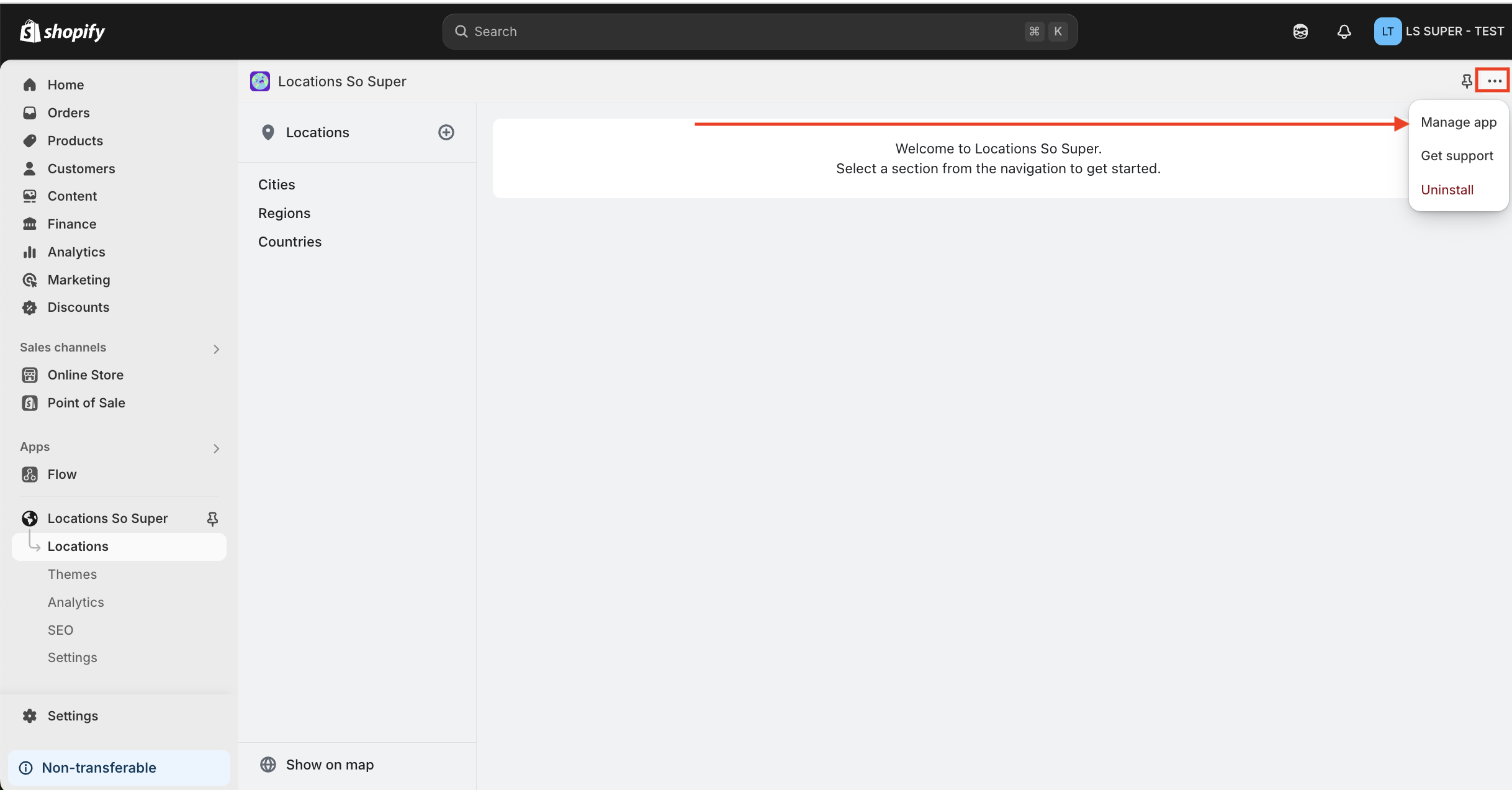The width and height of the screenshot is (1512, 790).
Task: Click the pin icon in app header
Action: [x=1466, y=81]
